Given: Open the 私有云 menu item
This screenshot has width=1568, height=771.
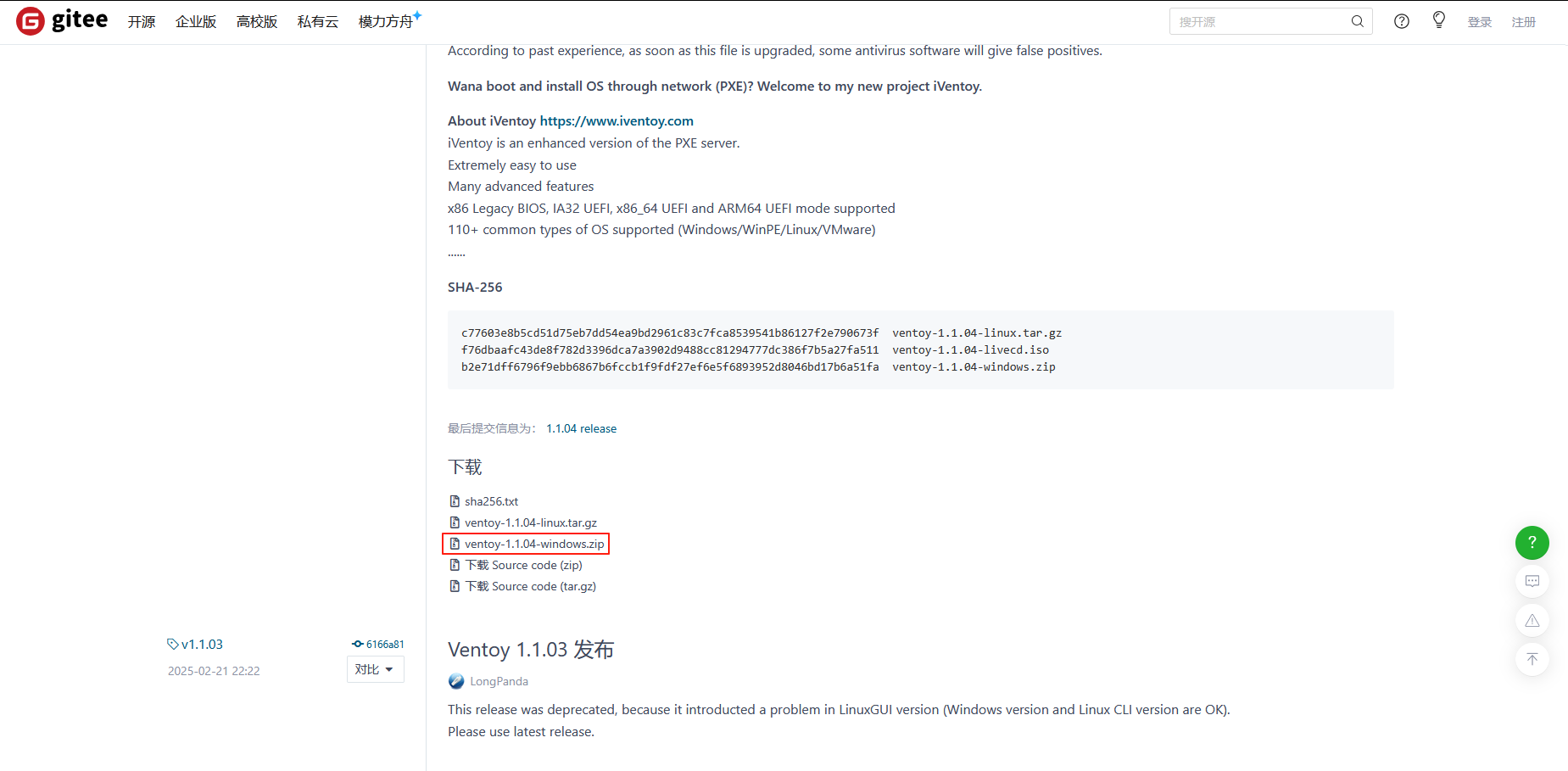Looking at the screenshot, I should pos(318,22).
